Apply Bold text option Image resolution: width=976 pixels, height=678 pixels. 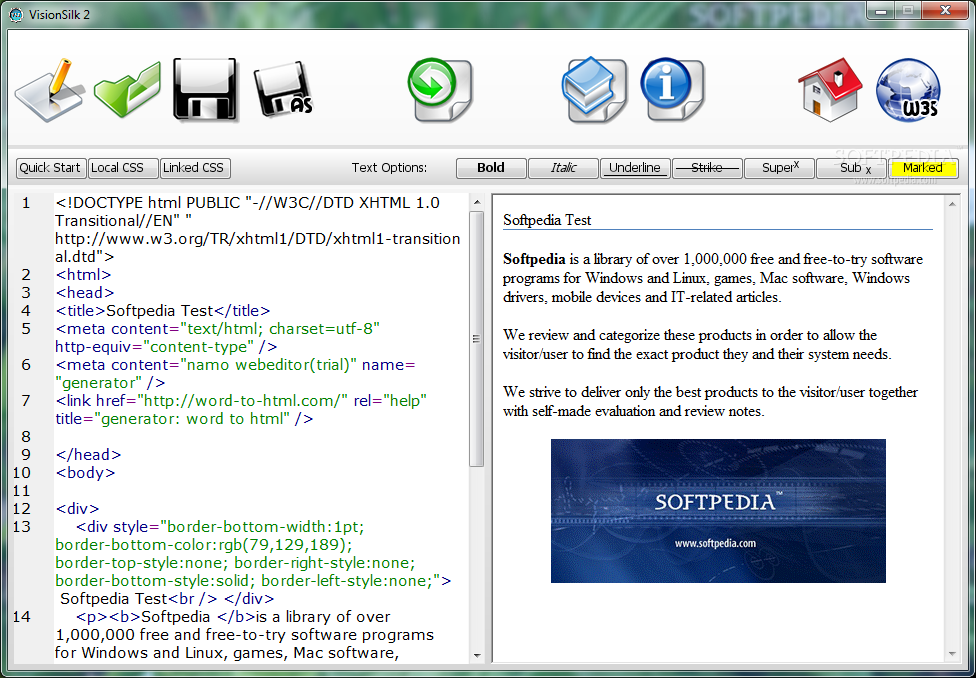[x=491, y=168]
